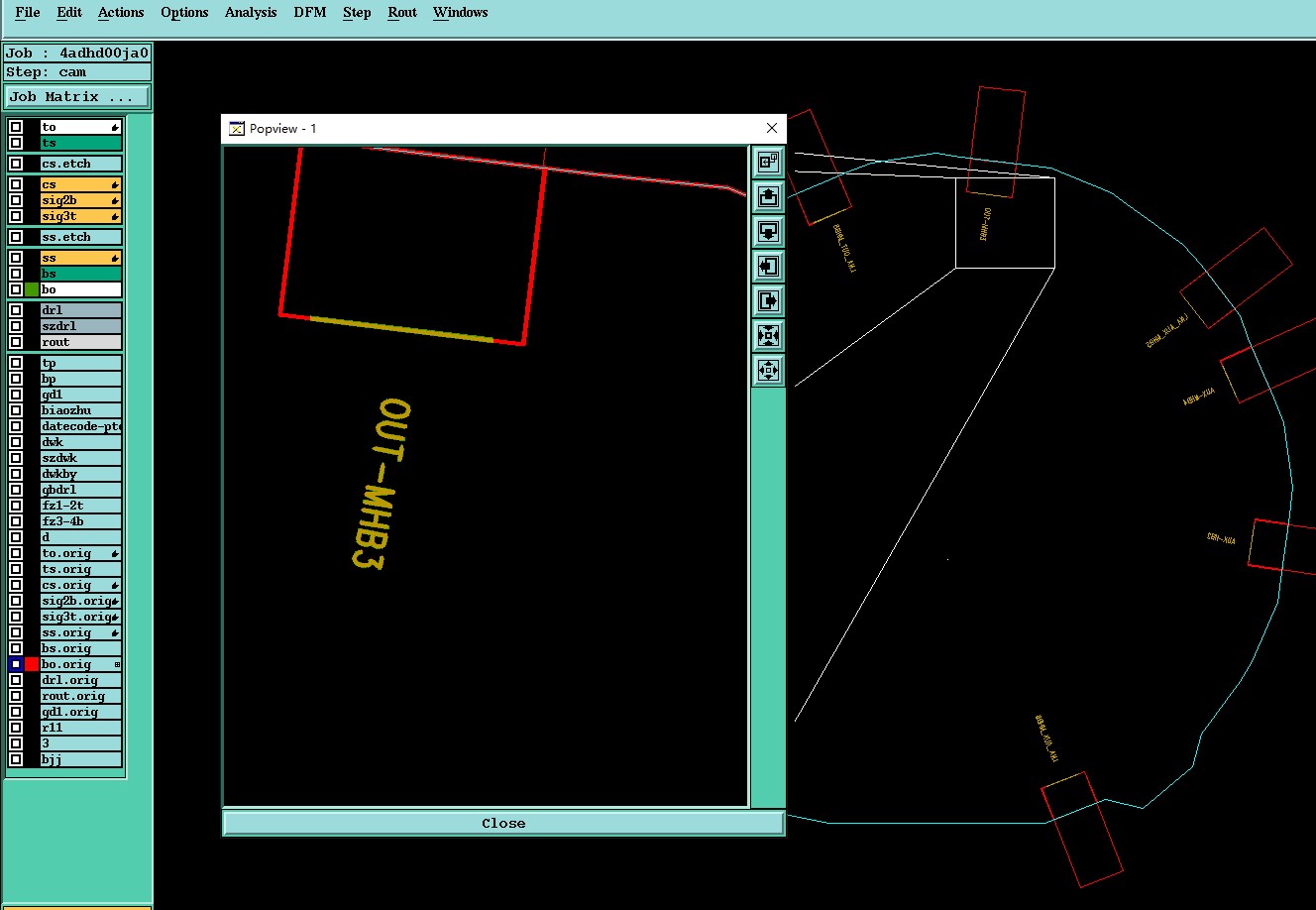Open the Rout menu
The image size is (1316, 910).
click(402, 13)
